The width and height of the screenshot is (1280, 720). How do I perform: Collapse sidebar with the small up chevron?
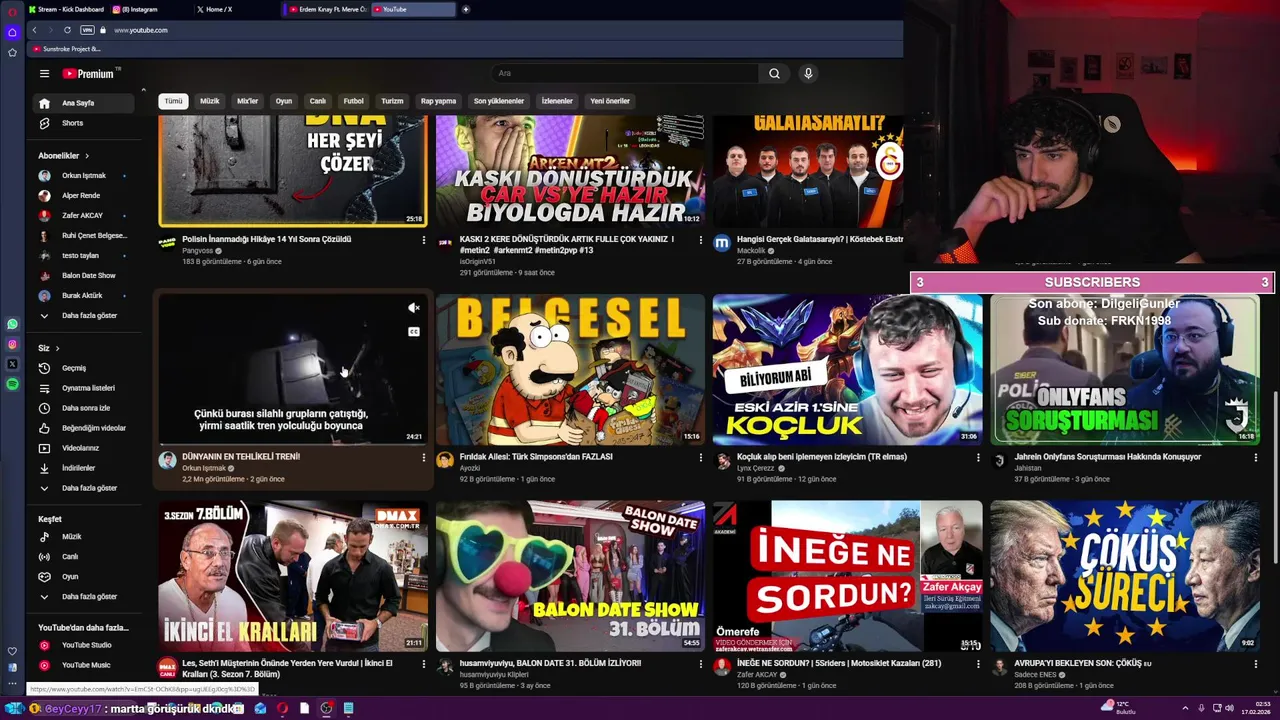pyautogui.click(x=143, y=90)
